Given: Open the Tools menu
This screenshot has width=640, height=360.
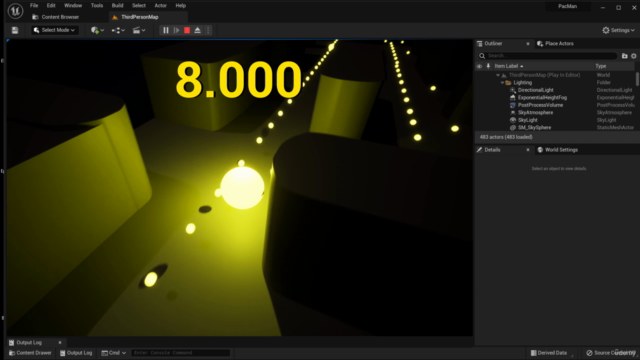Looking at the screenshot, I should [x=97, y=6].
